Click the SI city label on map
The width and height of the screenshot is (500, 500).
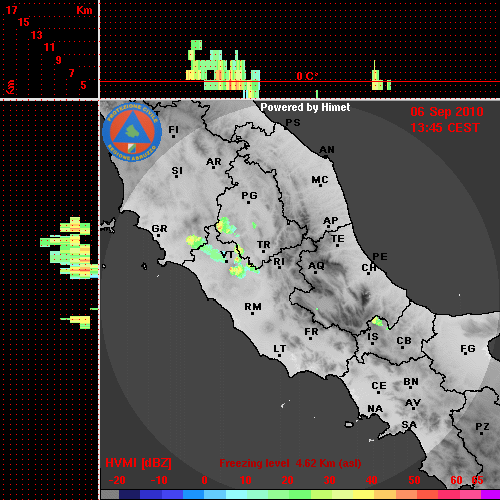point(177,171)
